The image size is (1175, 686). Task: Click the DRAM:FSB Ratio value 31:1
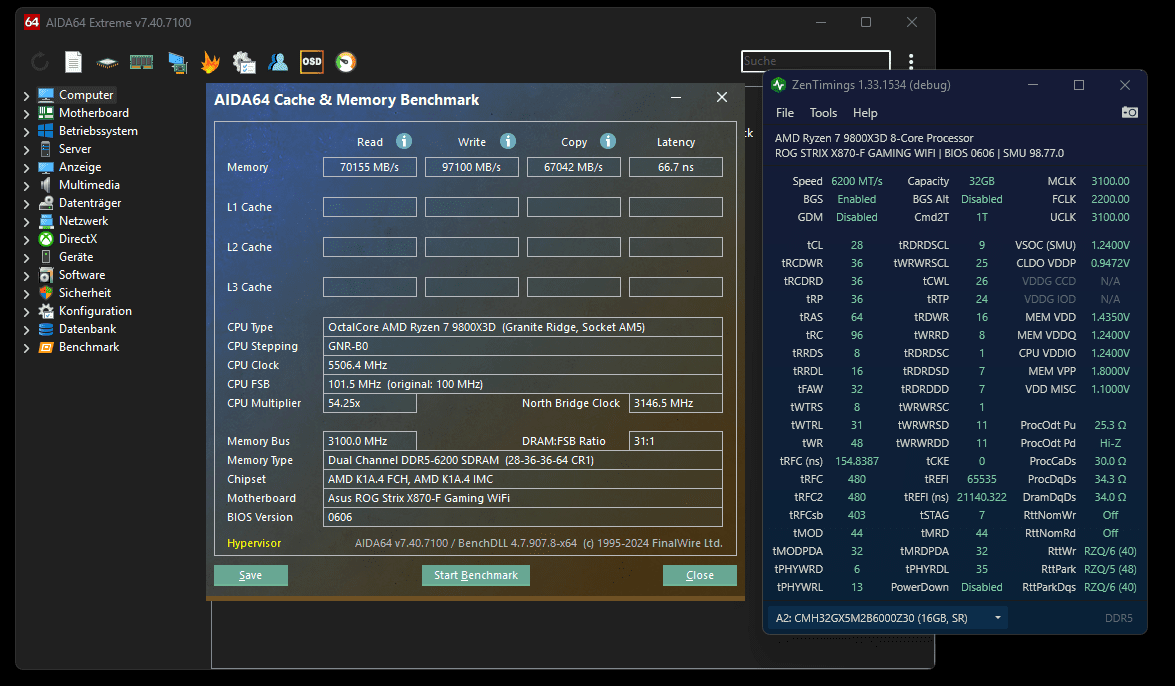tap(676, 441)
